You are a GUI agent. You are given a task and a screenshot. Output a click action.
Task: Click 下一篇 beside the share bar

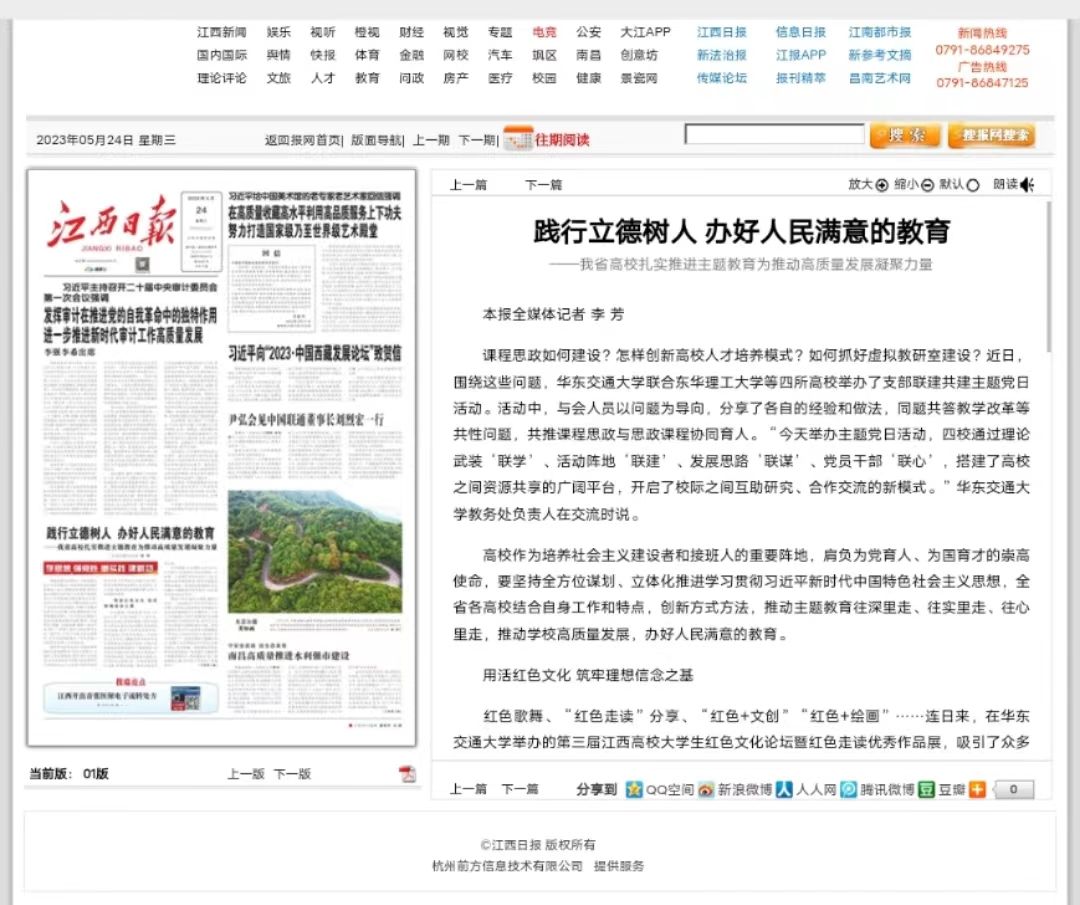[x=519, y=789]
